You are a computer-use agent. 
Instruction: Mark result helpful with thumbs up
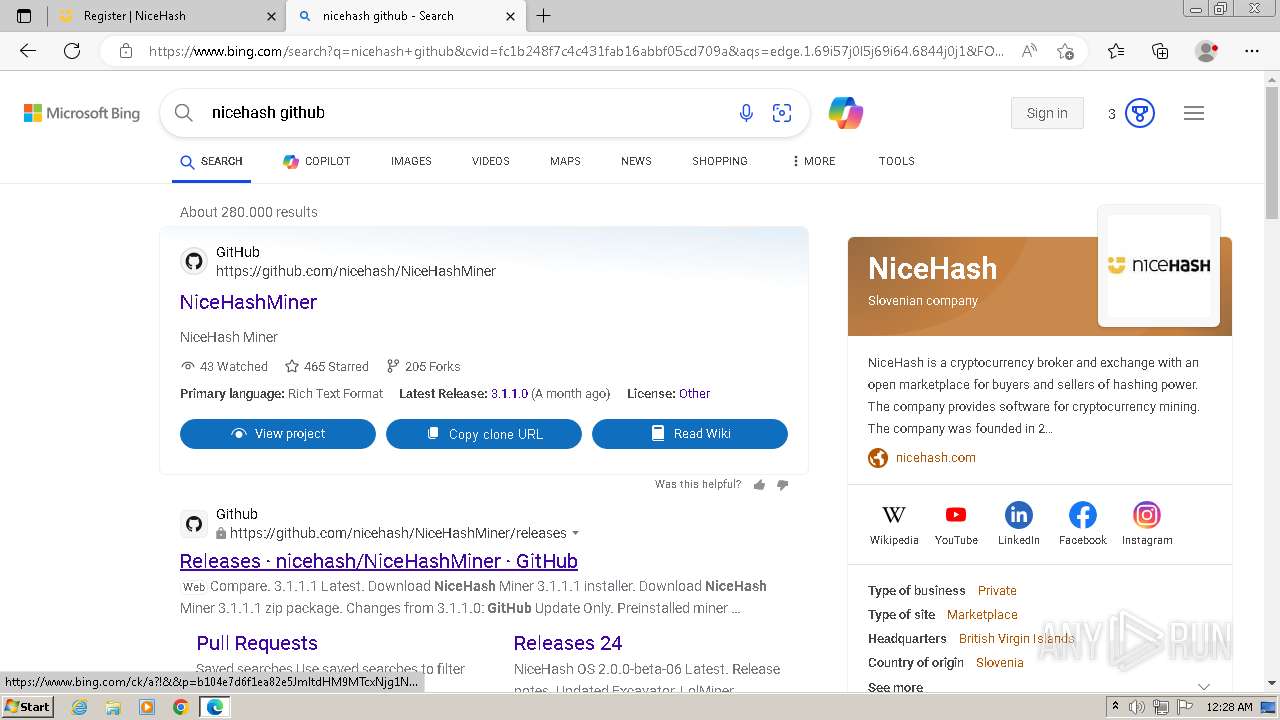click(x=759, y=485)
